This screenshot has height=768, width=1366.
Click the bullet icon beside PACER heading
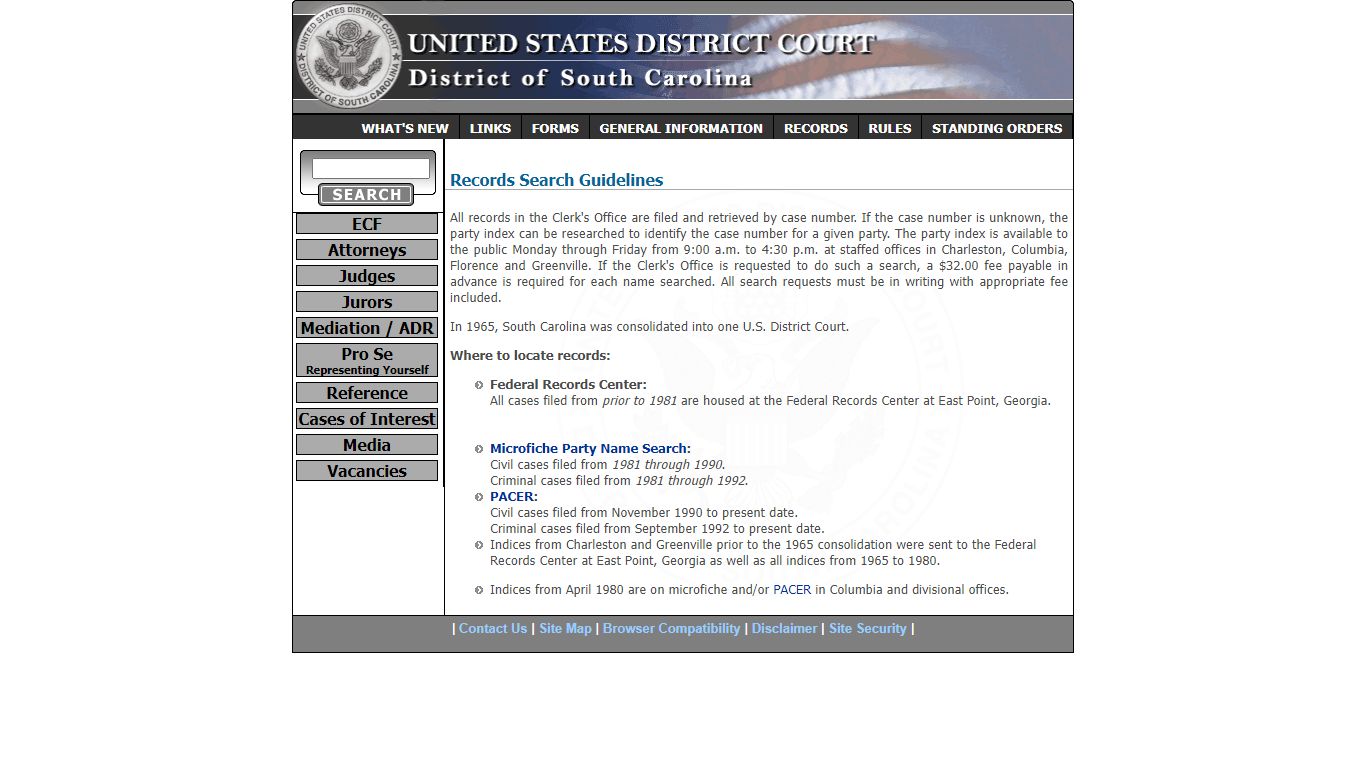click(479, 497)
